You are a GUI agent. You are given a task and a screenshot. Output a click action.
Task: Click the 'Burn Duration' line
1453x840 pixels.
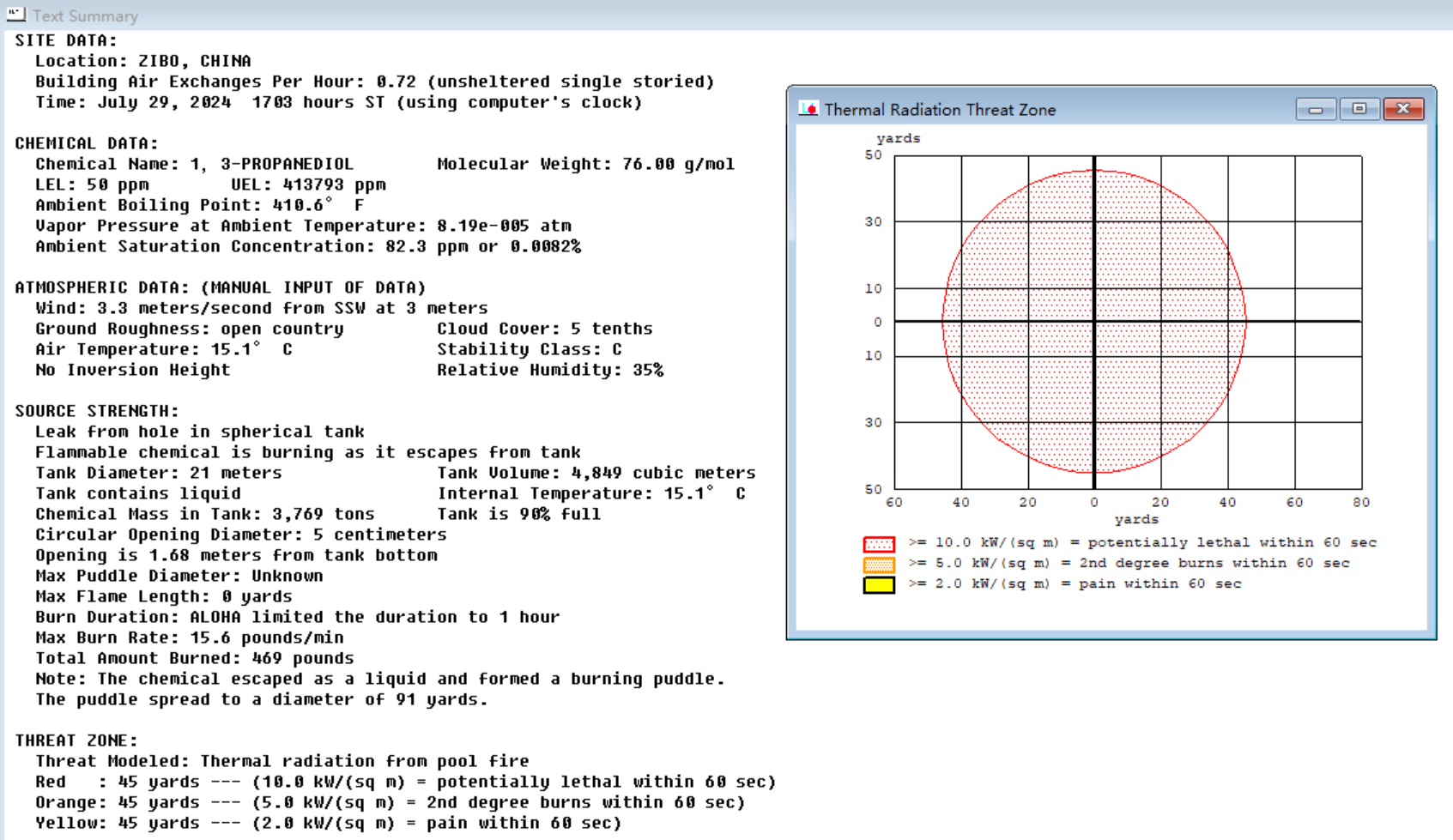298,617
